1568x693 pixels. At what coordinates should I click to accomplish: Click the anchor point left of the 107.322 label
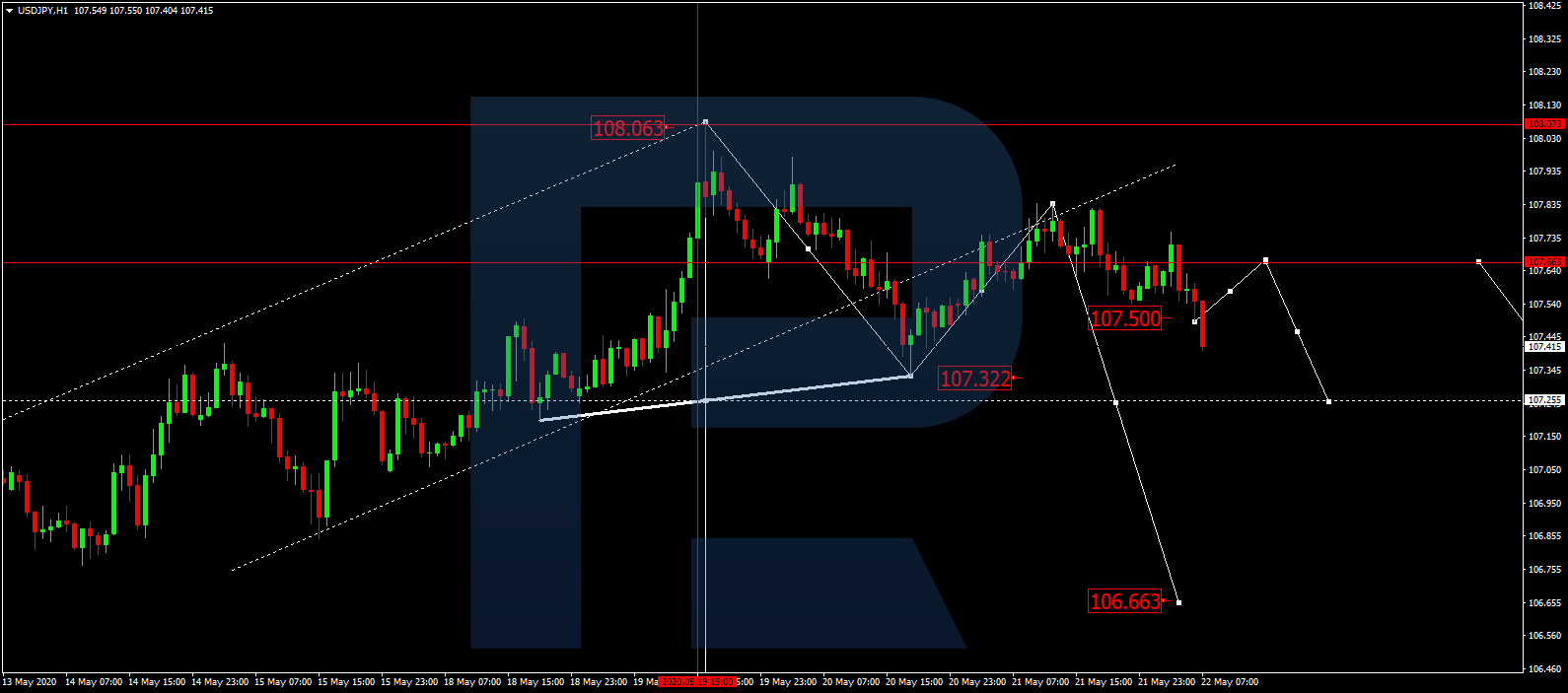(910, 376)
